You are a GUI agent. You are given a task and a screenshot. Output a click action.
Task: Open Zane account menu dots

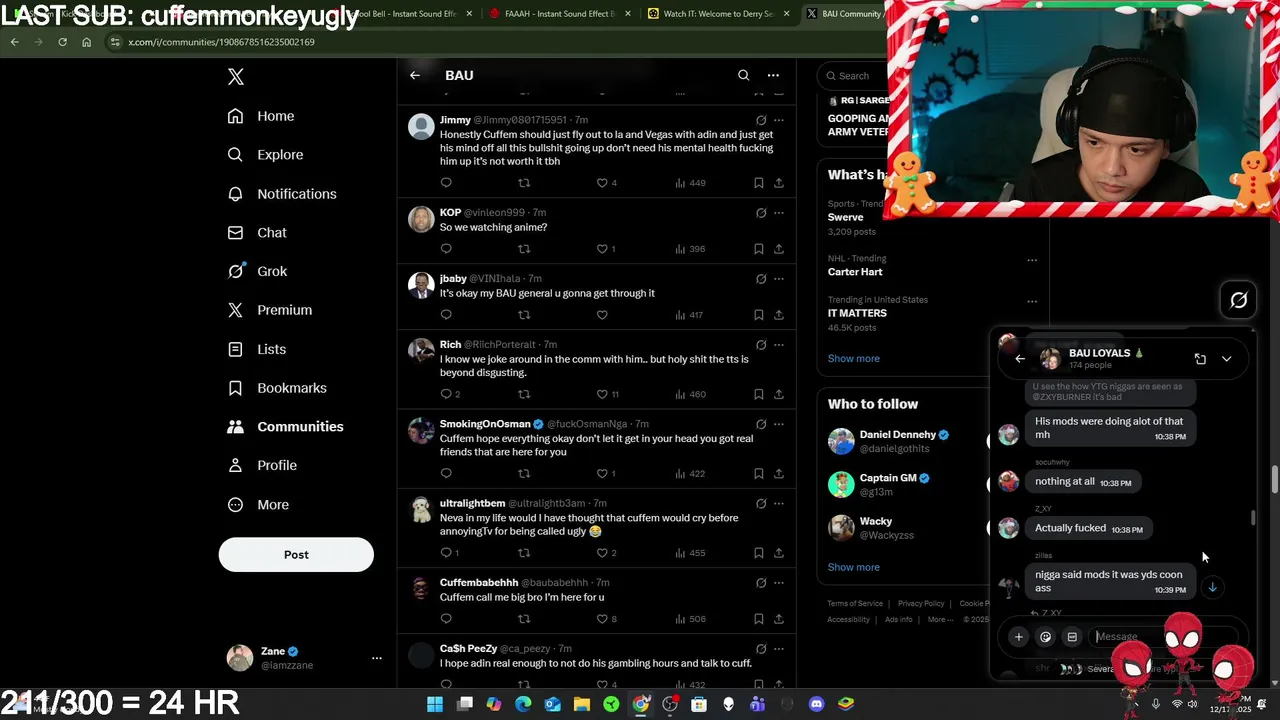coord(376,658)
